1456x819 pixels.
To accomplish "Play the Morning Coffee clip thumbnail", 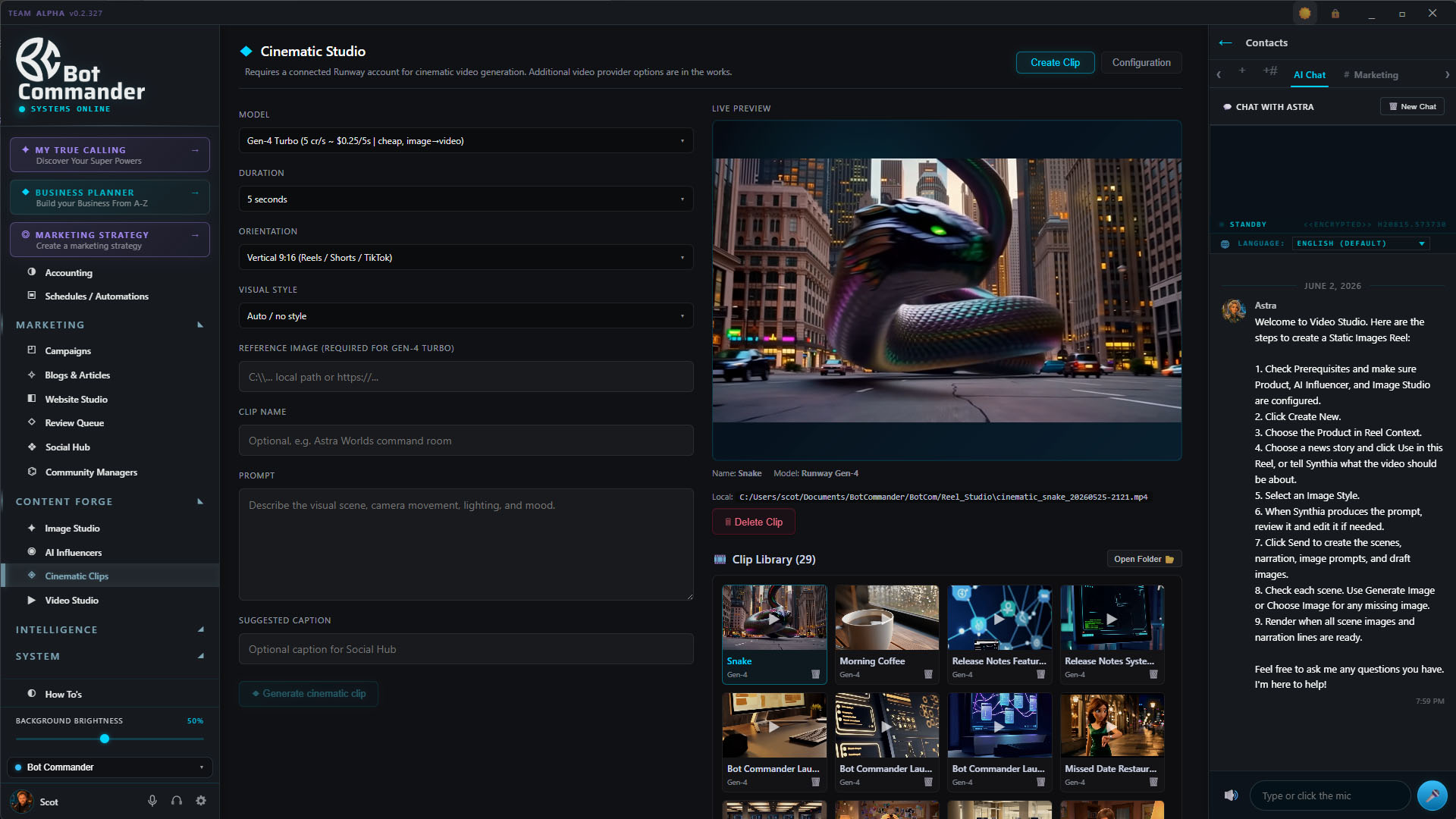I will point(886,617).
